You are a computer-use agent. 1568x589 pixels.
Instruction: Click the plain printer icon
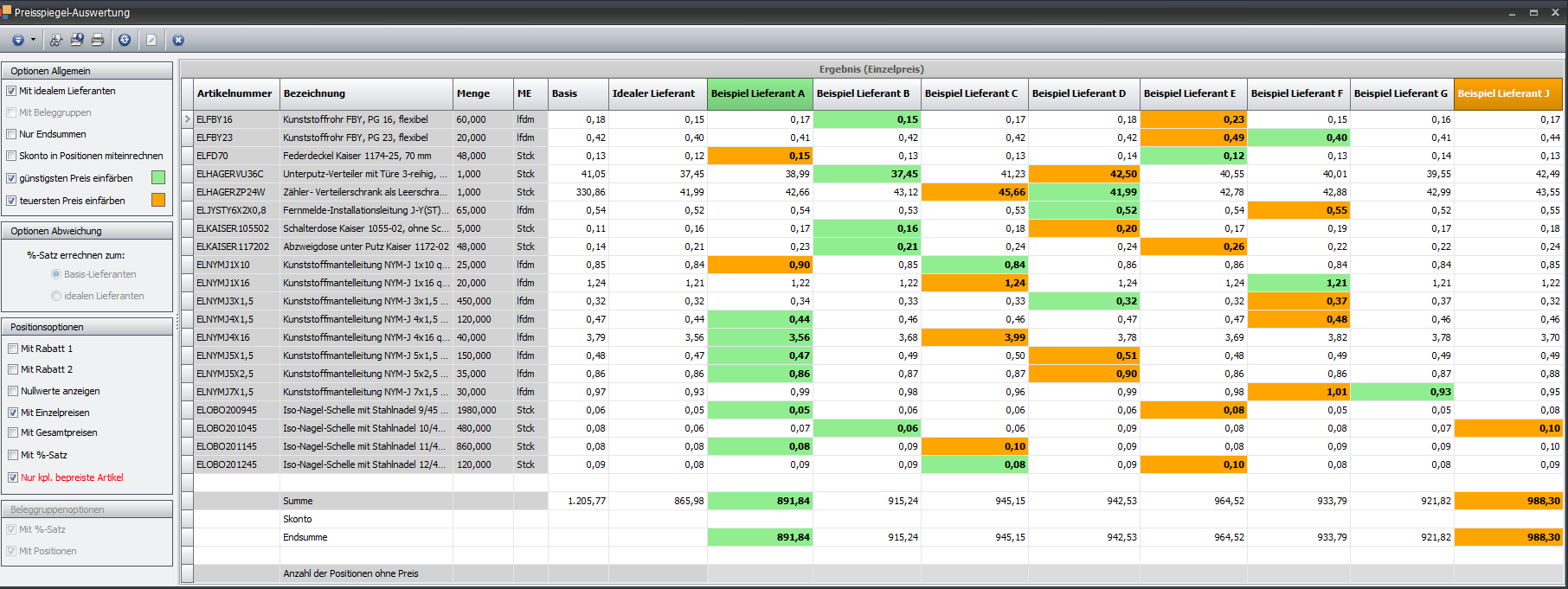point(98,40)
